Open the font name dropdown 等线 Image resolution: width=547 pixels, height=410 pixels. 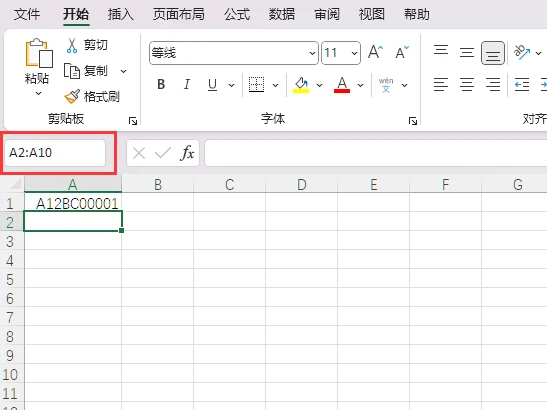234,53
